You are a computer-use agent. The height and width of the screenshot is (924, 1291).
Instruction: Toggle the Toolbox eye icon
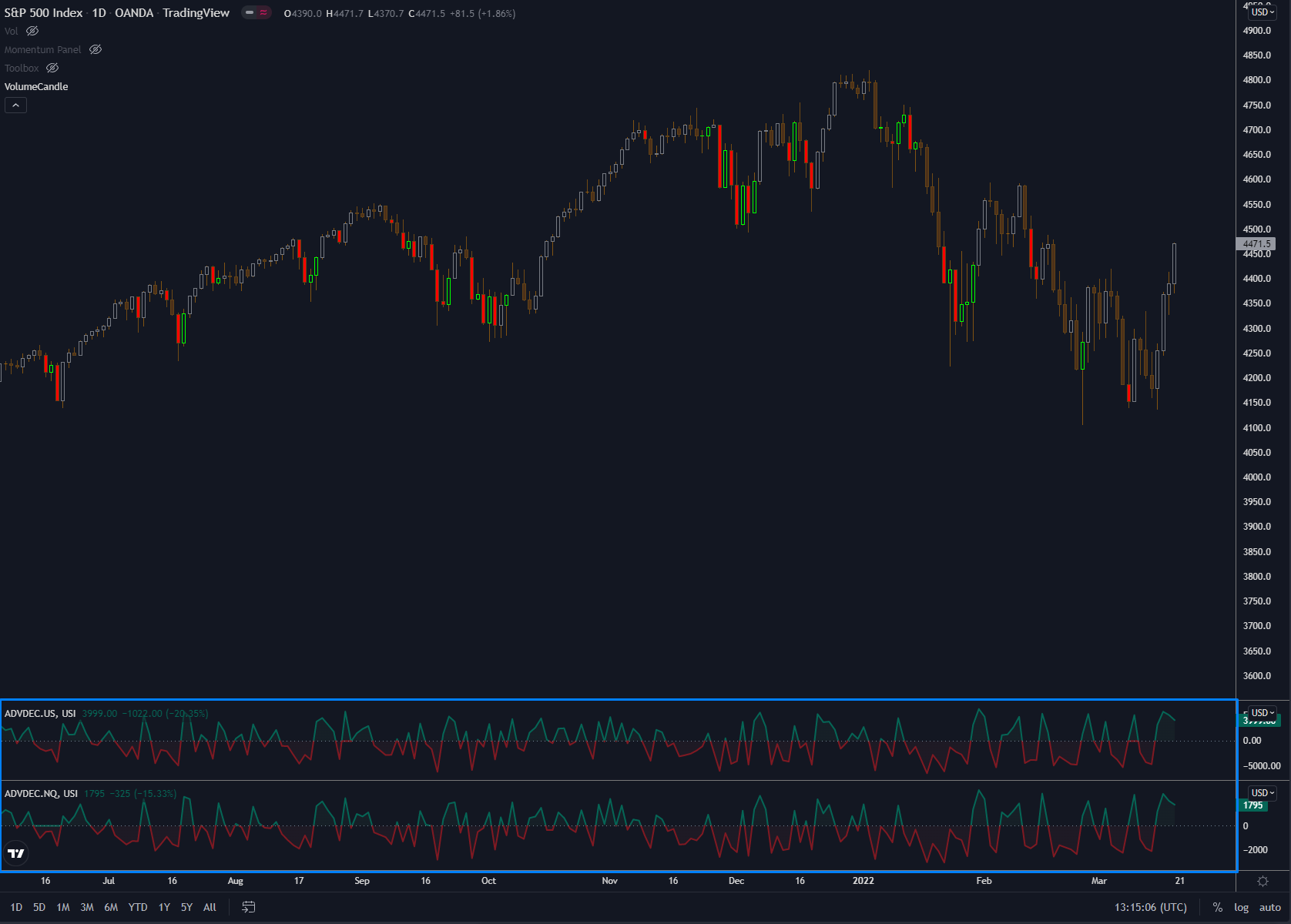coord(52,68)
